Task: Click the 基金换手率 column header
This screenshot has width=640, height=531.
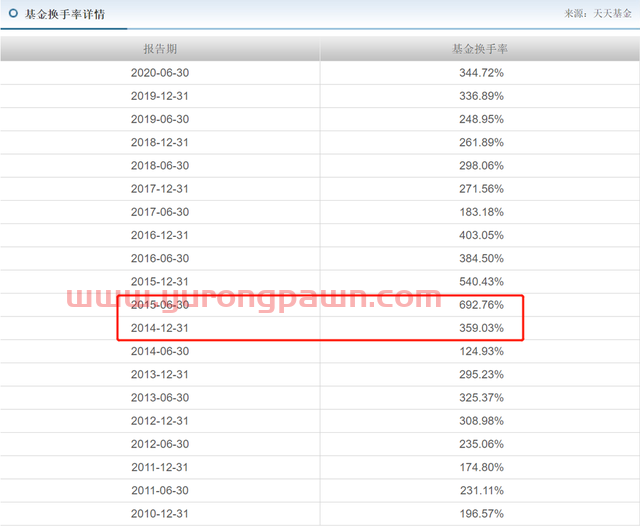Action: (x=480, y=49)
